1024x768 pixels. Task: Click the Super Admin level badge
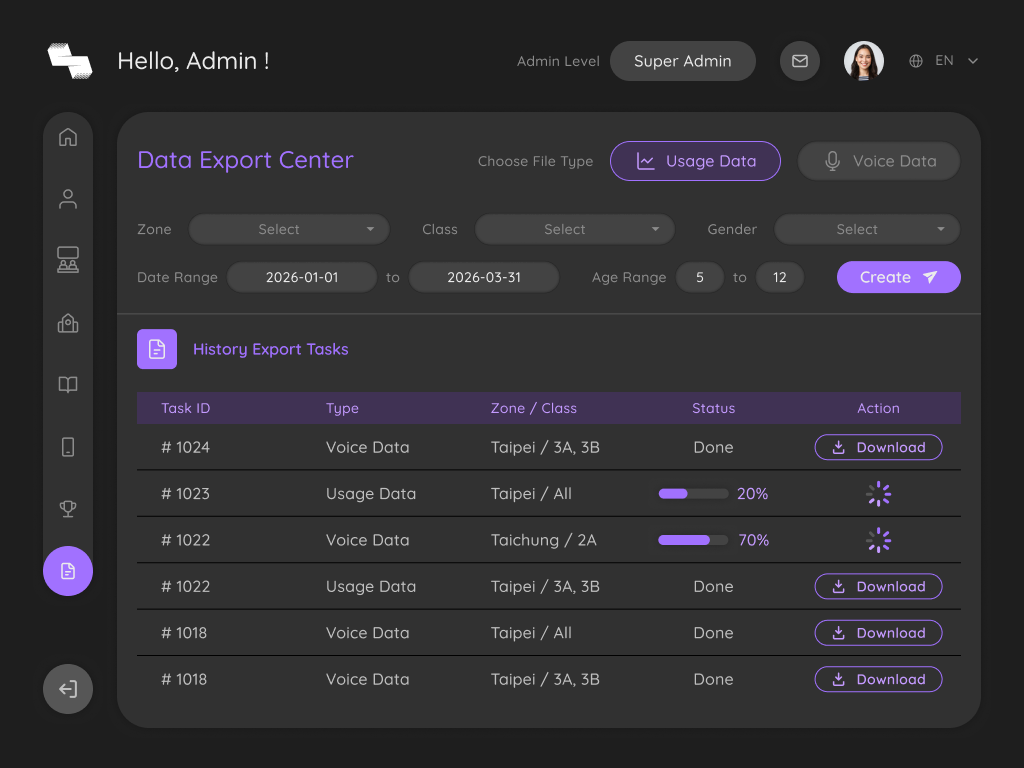point(682,61)
